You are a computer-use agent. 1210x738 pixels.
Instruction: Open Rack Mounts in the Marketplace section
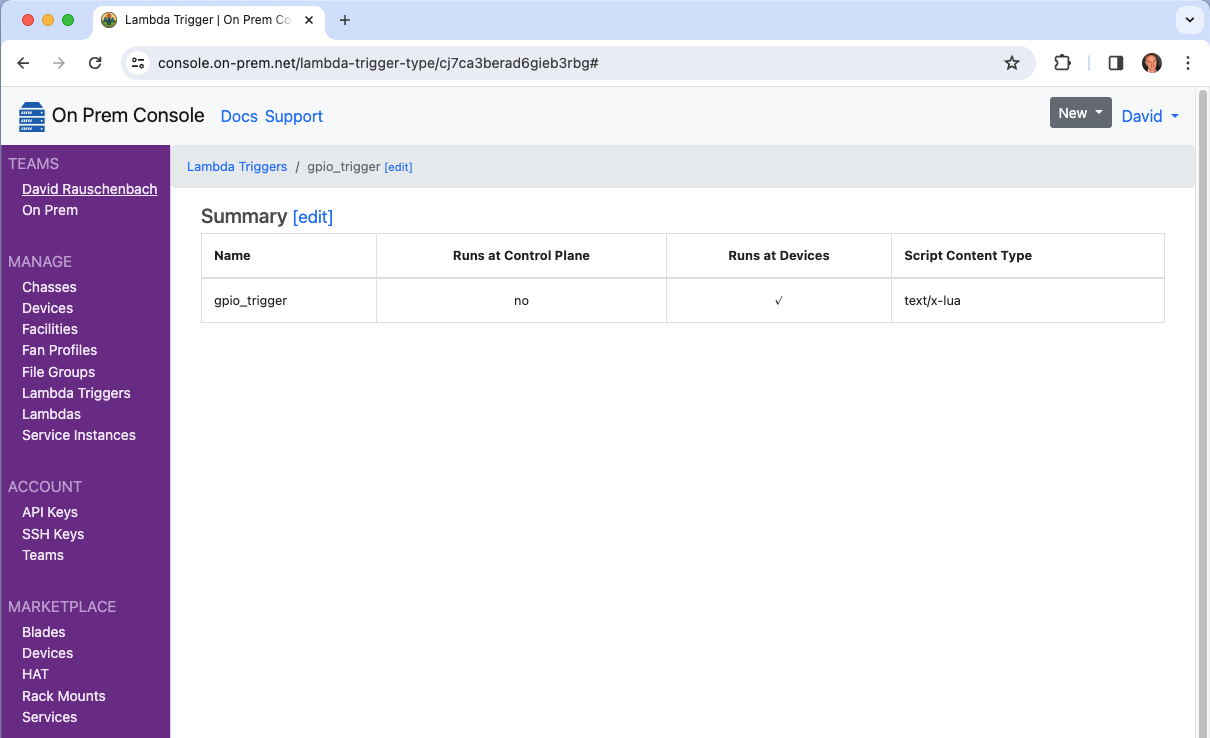click(64, 696)
